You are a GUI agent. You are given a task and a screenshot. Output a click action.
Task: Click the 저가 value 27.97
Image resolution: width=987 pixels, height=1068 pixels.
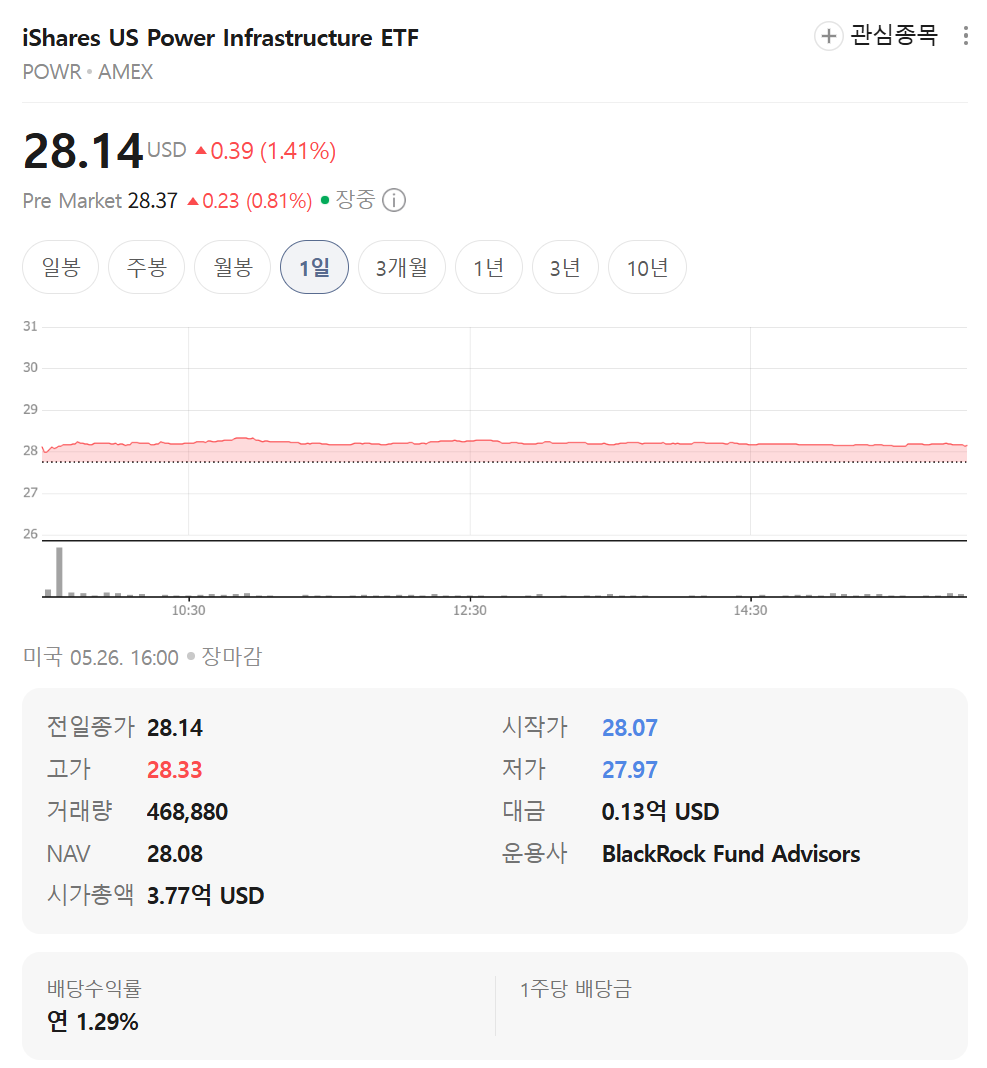click(629, 770)
